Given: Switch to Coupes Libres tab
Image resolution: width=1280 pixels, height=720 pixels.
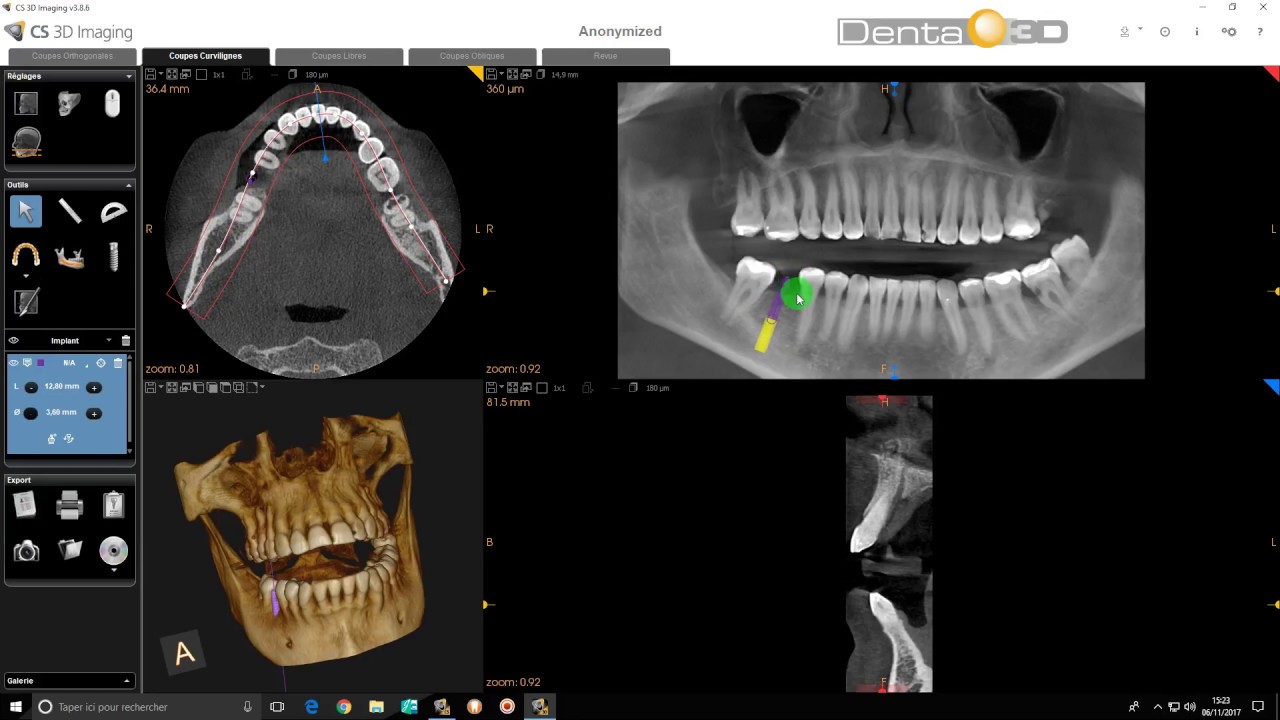Looking at the screenshot, I should coord(339,56).
